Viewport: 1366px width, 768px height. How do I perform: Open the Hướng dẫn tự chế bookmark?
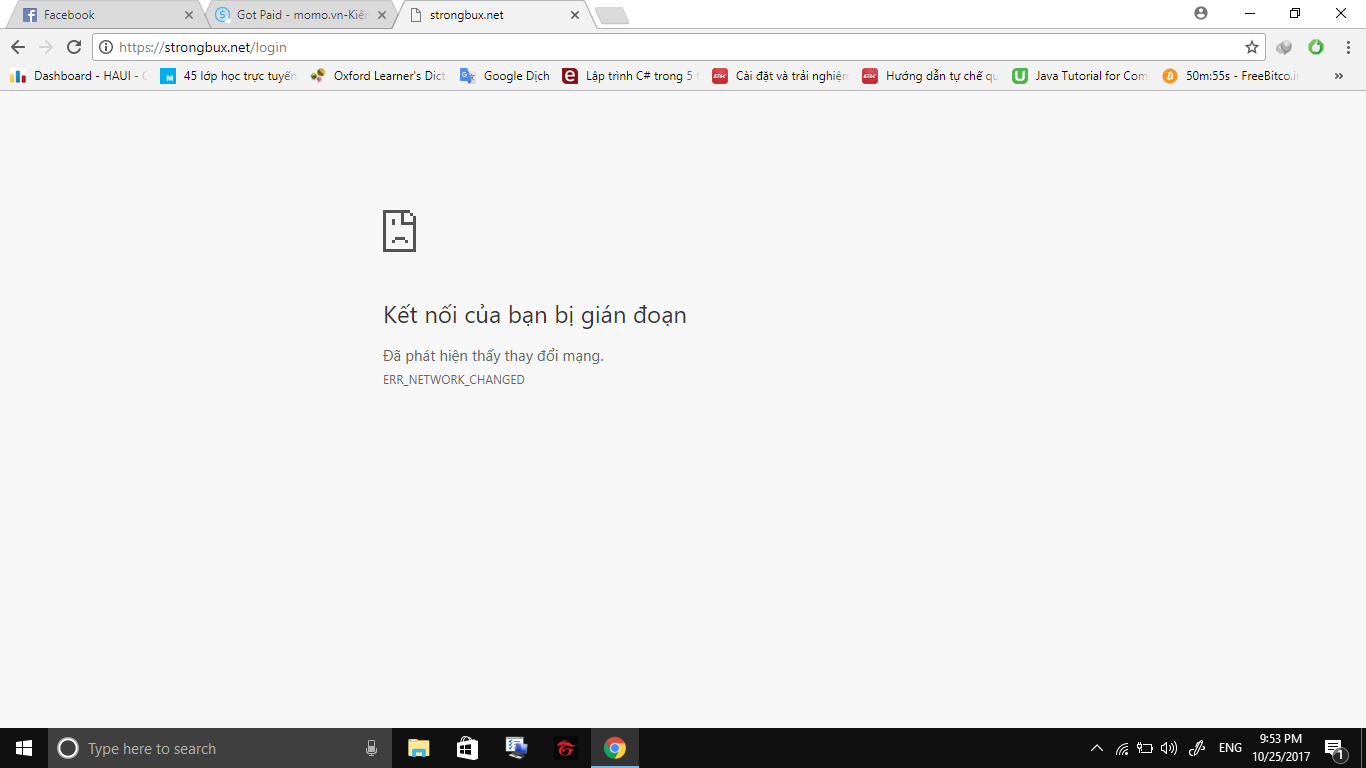[x=930, y=76]
